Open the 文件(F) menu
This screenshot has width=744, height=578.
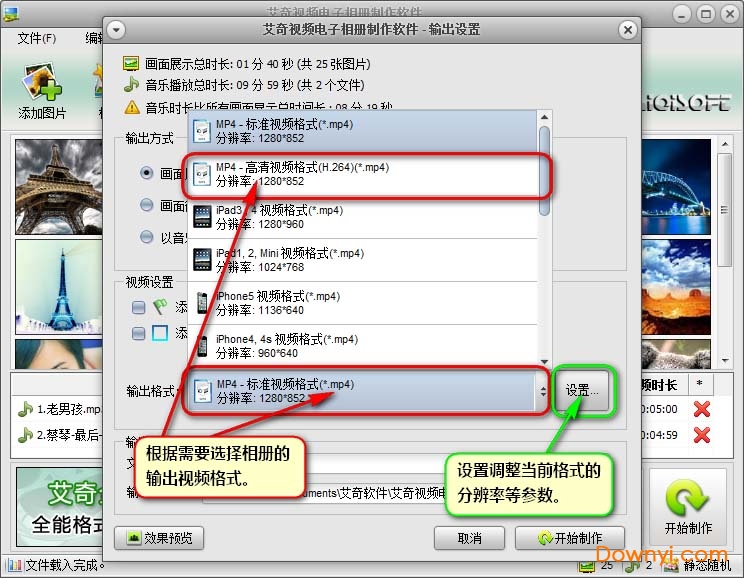pos(37,38)
